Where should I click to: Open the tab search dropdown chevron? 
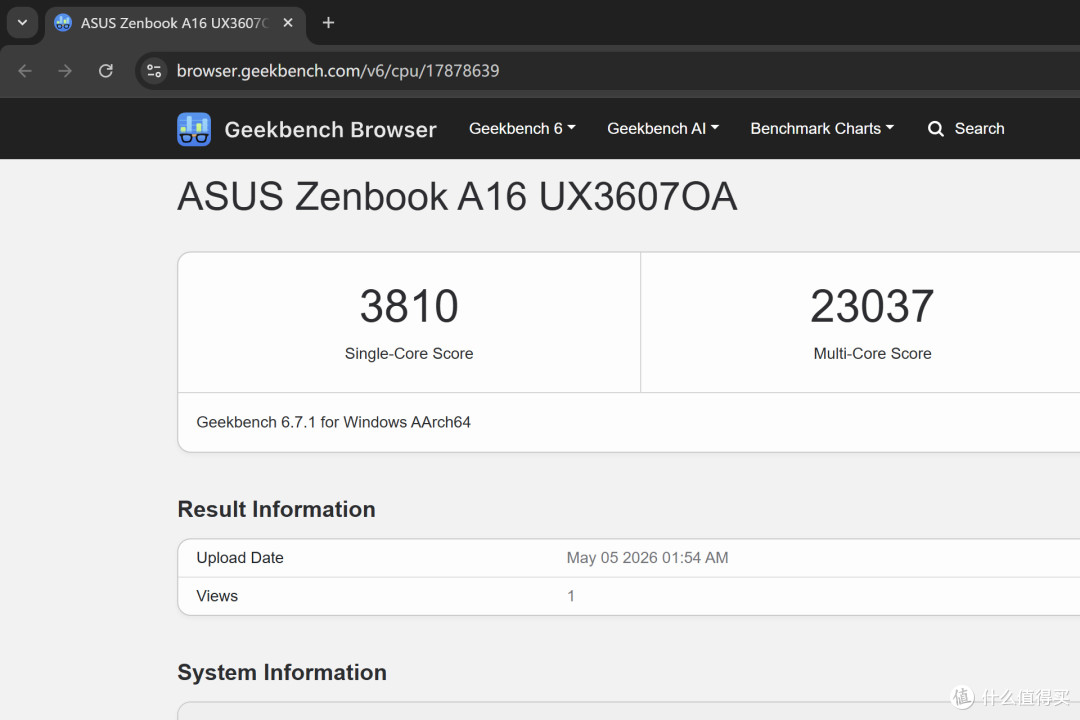[x=22, y=23]
